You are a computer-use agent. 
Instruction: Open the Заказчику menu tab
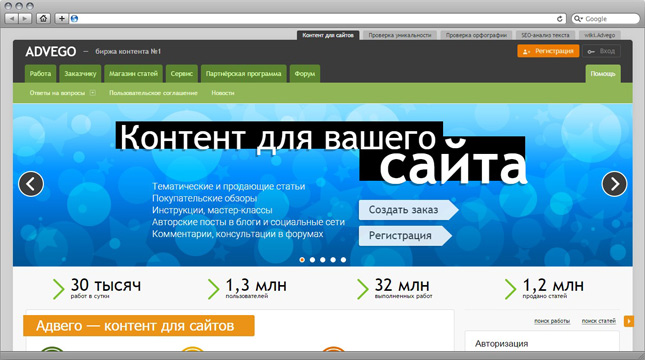click(80, 74)
